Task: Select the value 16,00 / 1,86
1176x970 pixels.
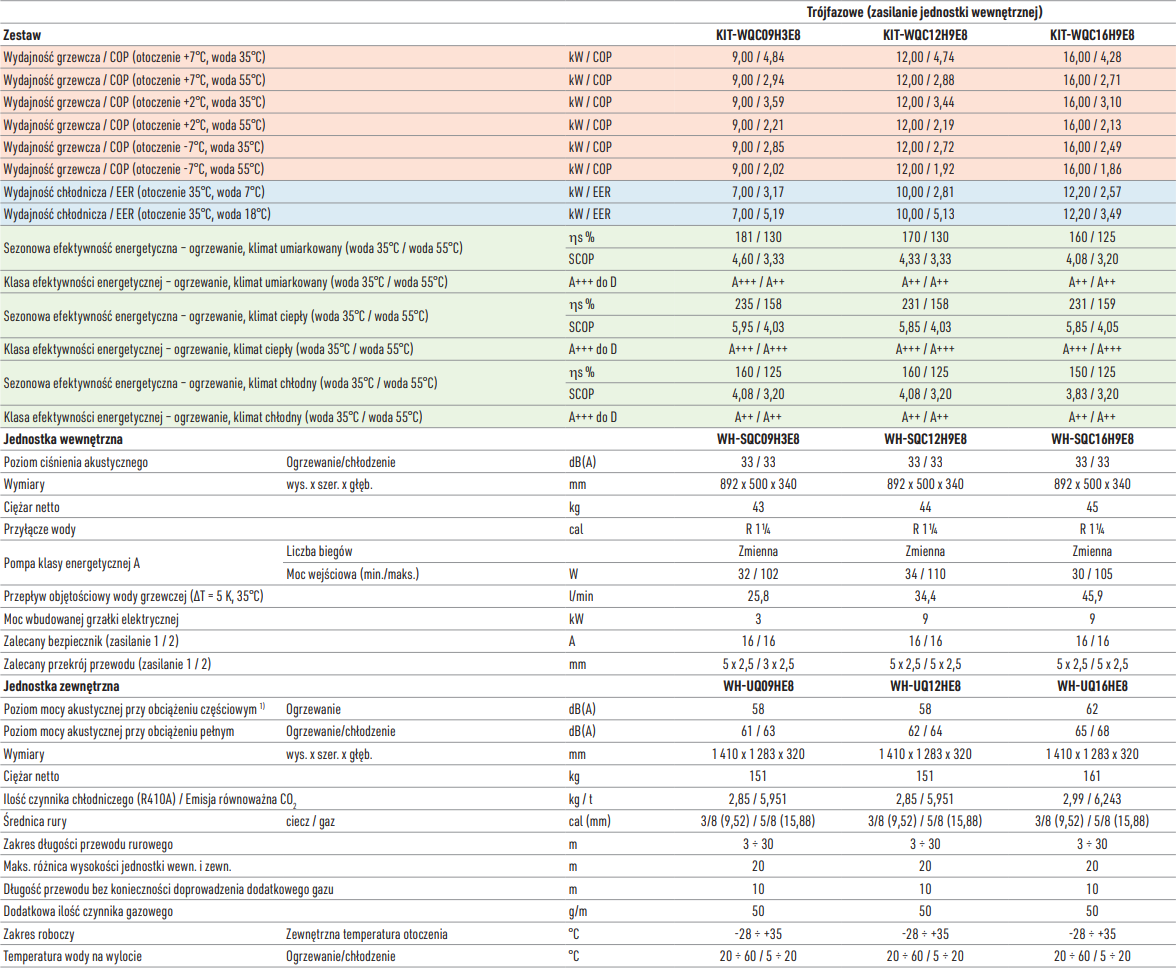Action: [1092, 169]
